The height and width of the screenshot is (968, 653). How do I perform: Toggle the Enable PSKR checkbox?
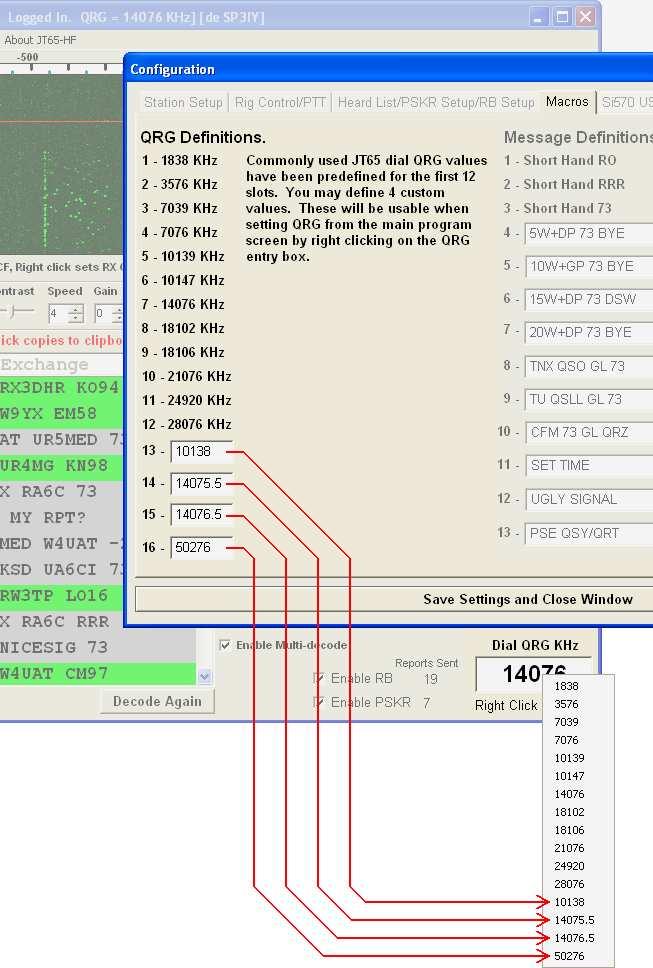(319, 703)
